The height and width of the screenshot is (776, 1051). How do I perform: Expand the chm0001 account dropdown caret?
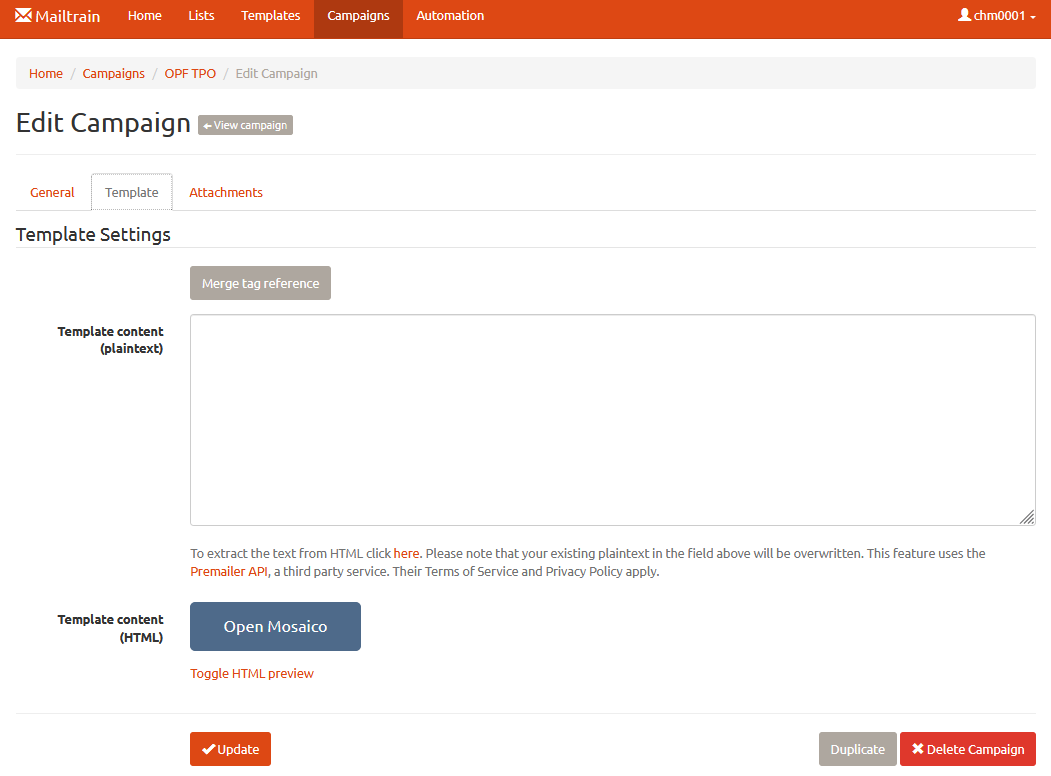[x=1033, y=17]
